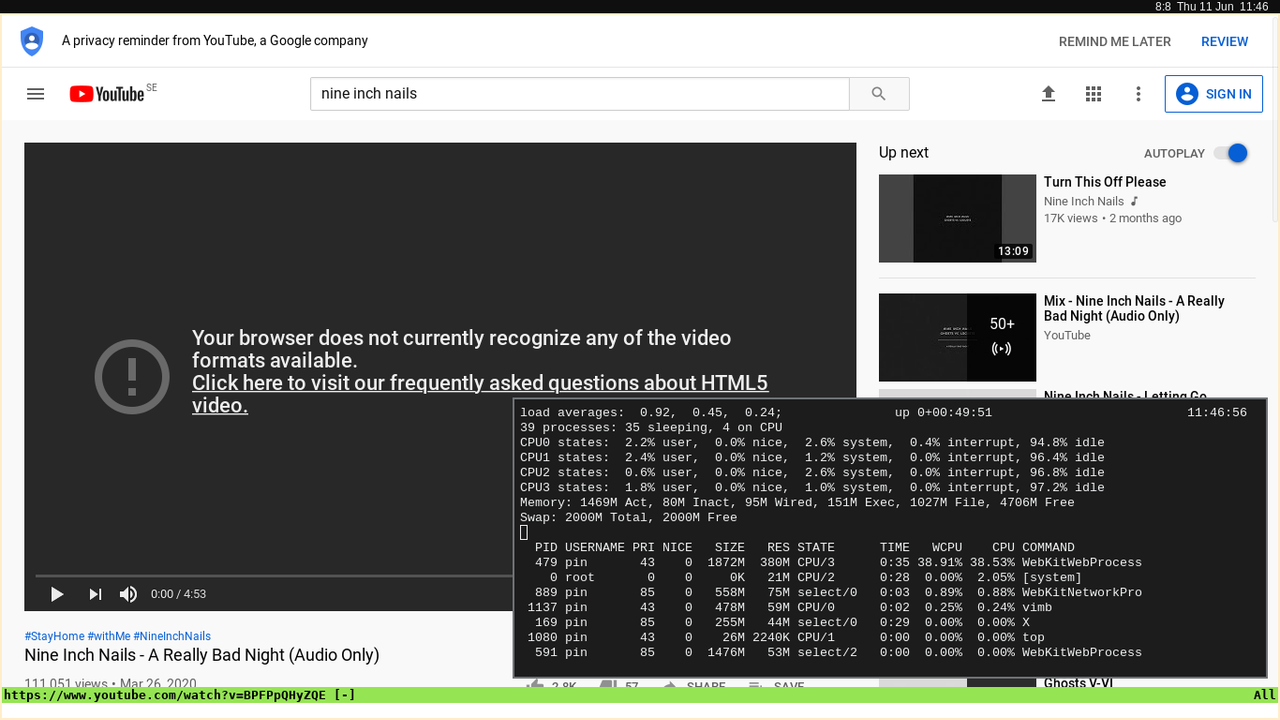Screen dimensions: 1280x720
Task: Click the CPU3 states line
Action: pyautogui.click(x=812, y=488)
